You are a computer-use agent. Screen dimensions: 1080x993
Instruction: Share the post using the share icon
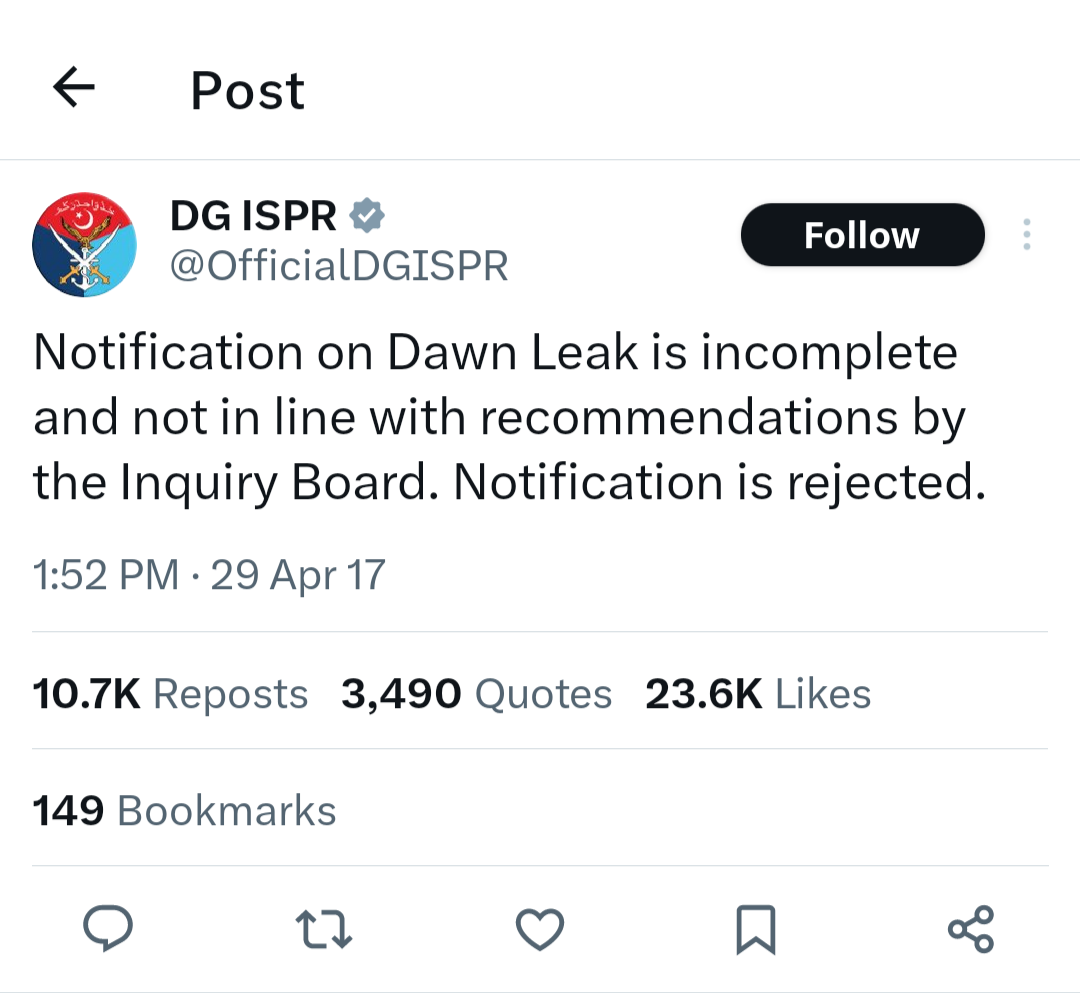(x=971, y=929)
